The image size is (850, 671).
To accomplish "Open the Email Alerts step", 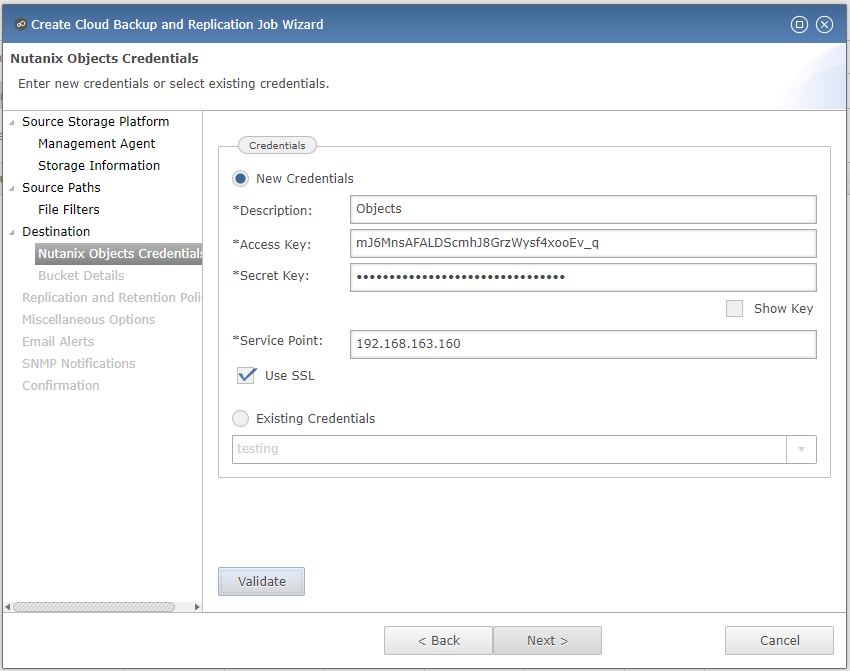I will tap(58, 341).
